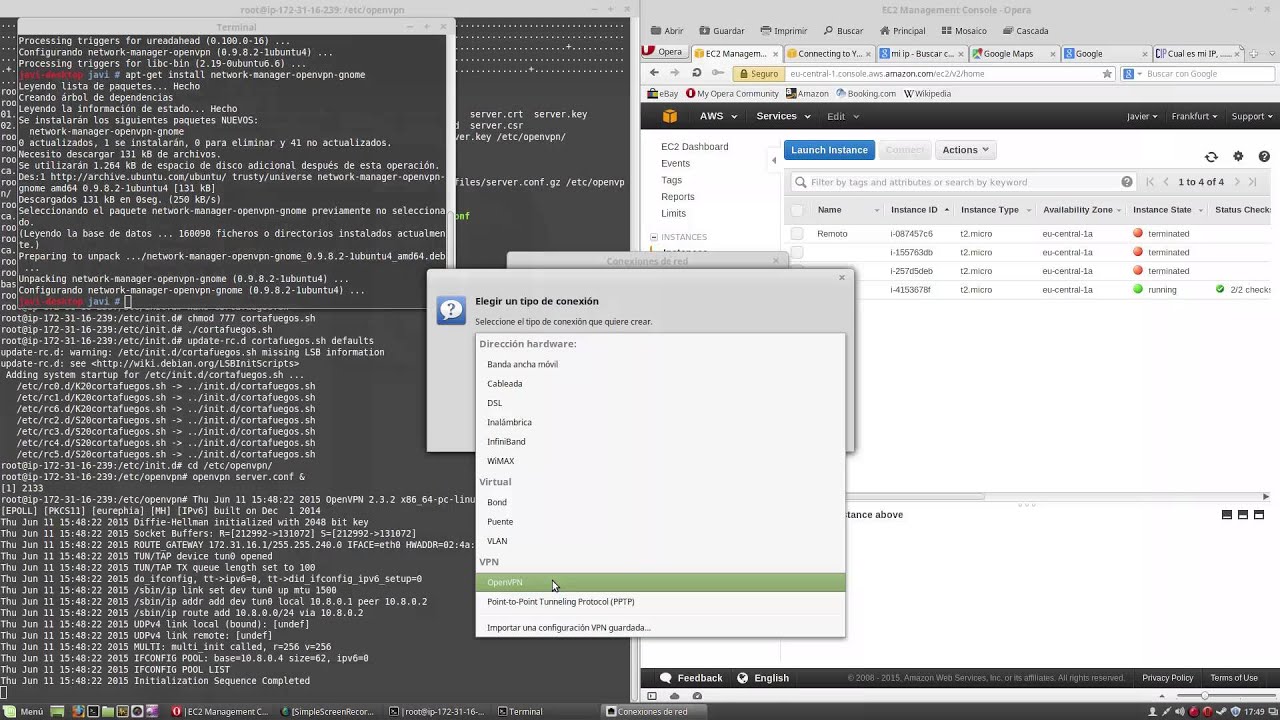Pick Banda ancha móvil connection type
1280x720 pixels.
(660, 364)
